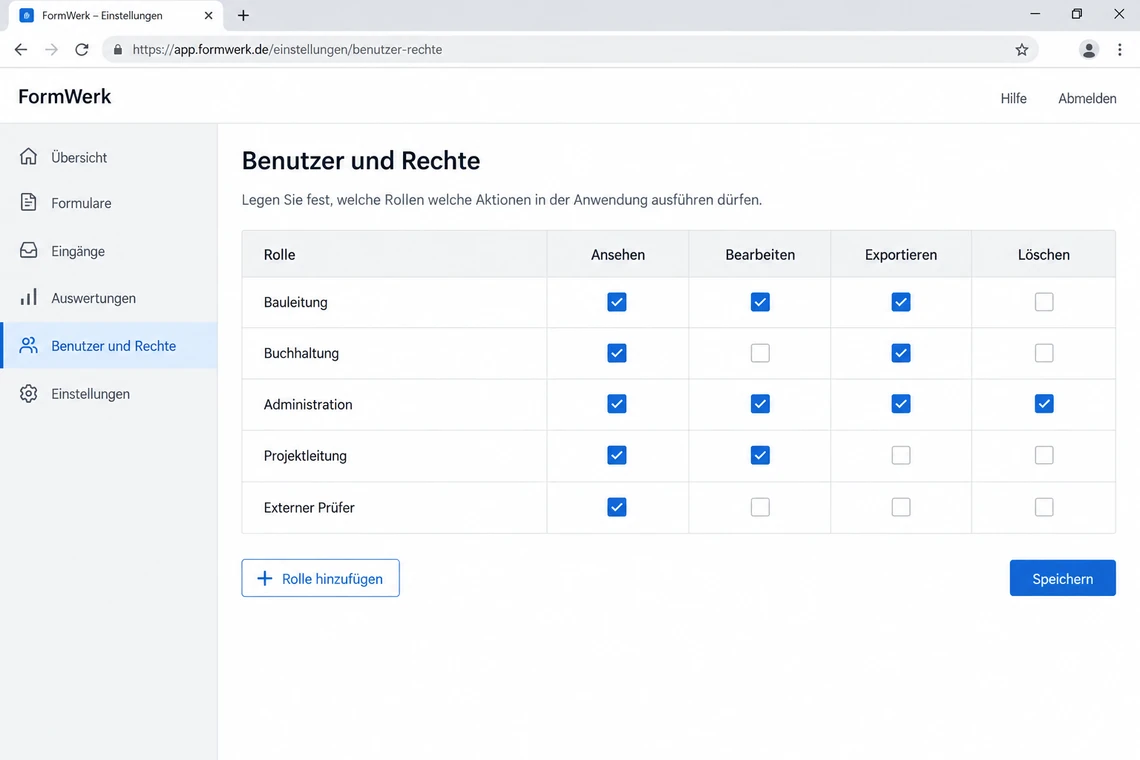The height and width of the screenshot is (760, 1140).
Task: Click the Übersicht home icon
Action: (28, 156)
